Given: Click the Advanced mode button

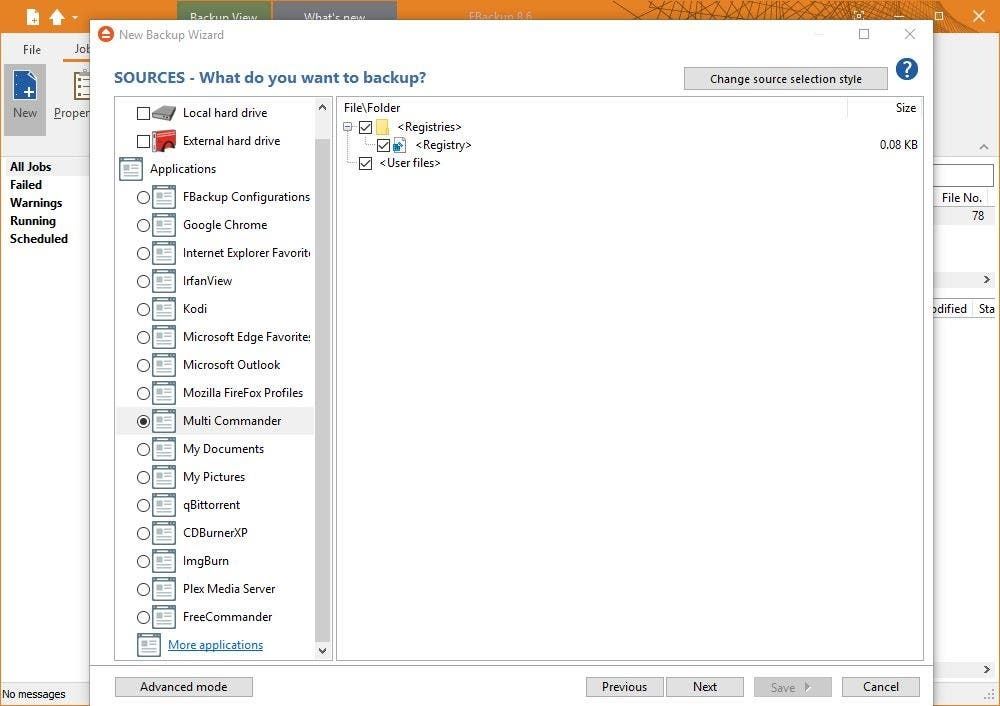Looking at the screenshot, I should 184,687.
